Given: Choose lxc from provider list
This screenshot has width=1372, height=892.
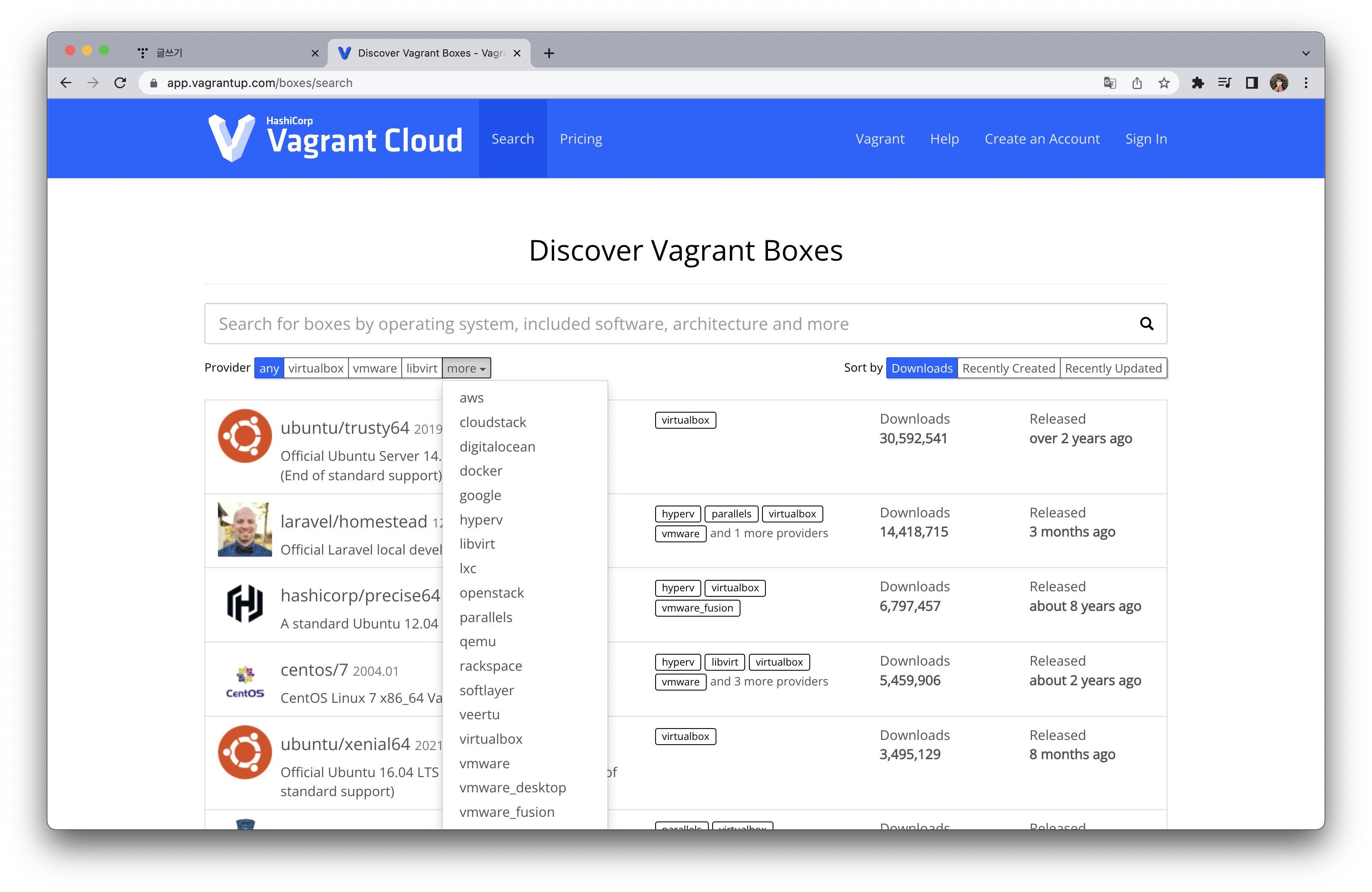Looking at the screenshot, I should coord(525,569).
